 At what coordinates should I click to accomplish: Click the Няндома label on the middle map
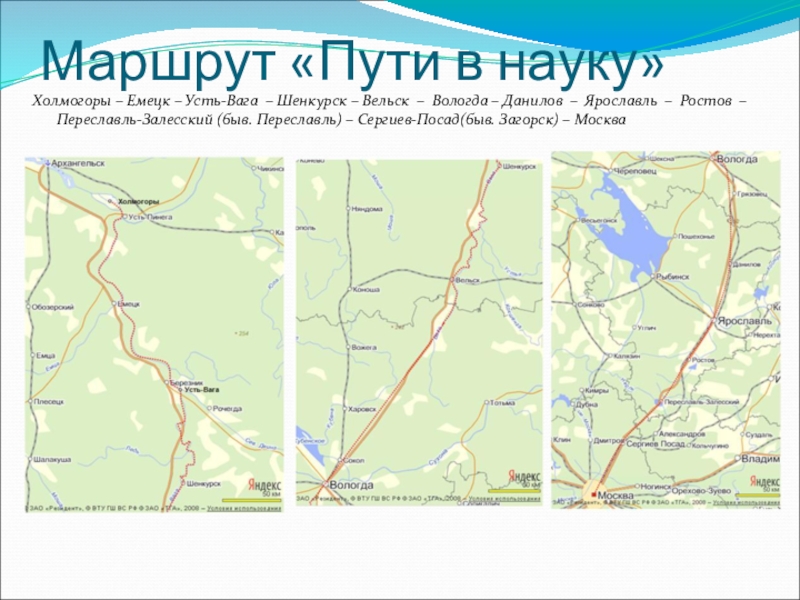(367, 209)
